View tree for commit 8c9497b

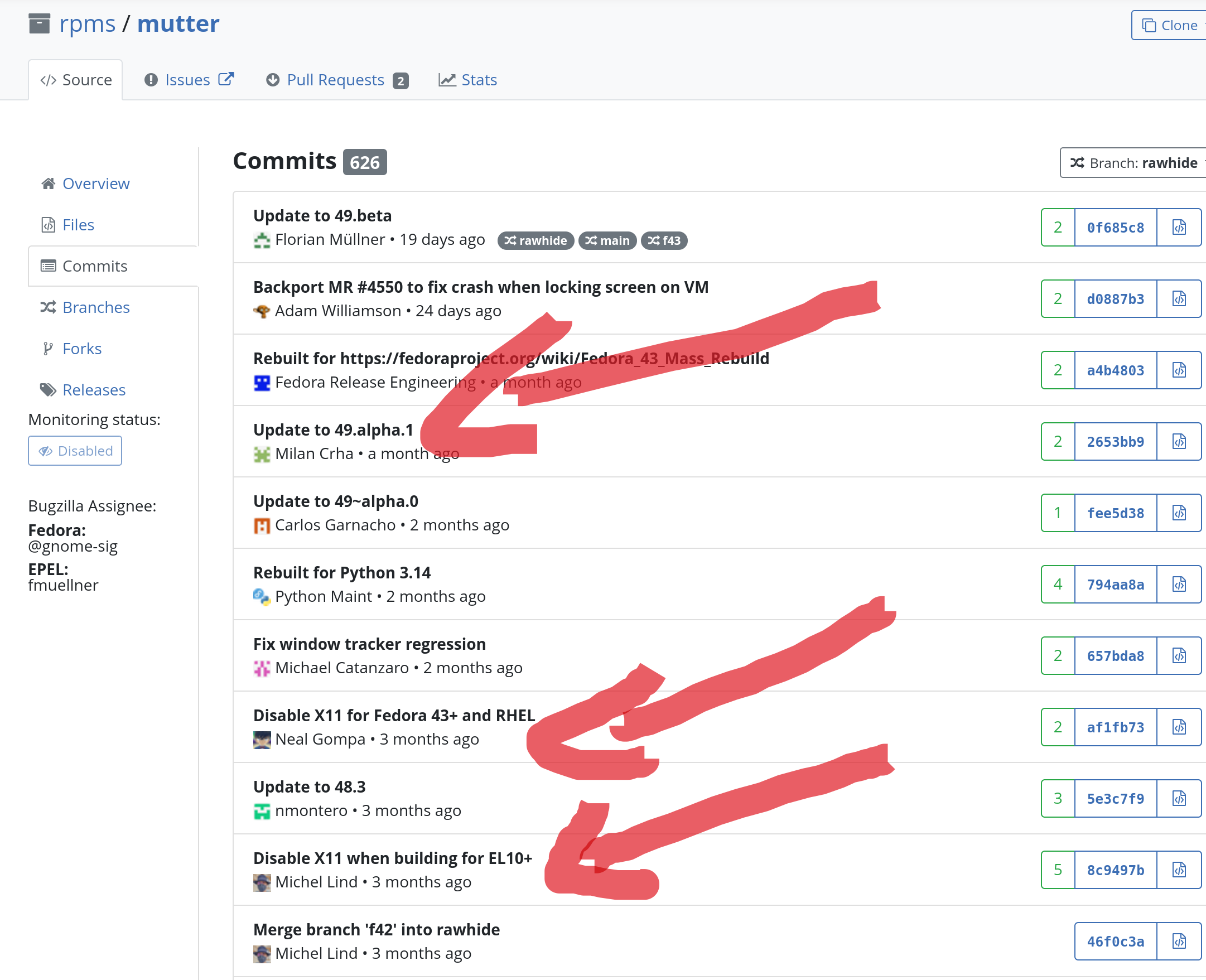point(1179,870)
